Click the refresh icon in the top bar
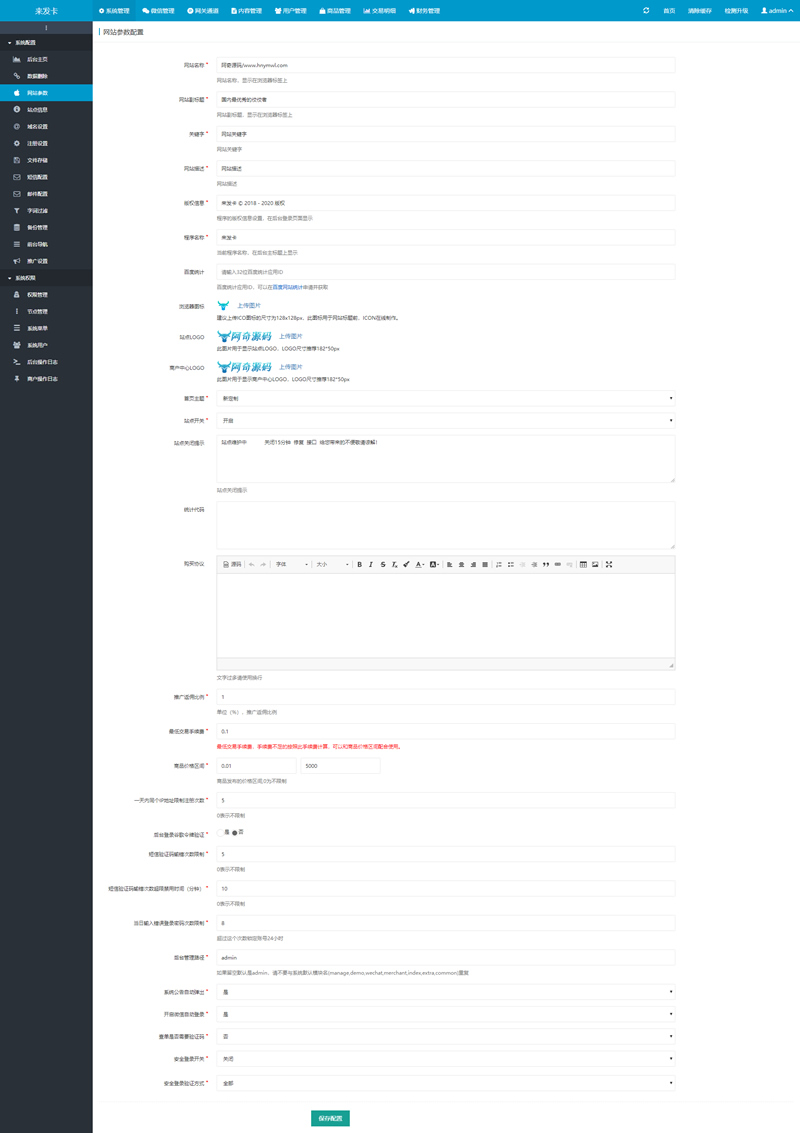Screen dimensions: 800x1133 tap(647, 11)
